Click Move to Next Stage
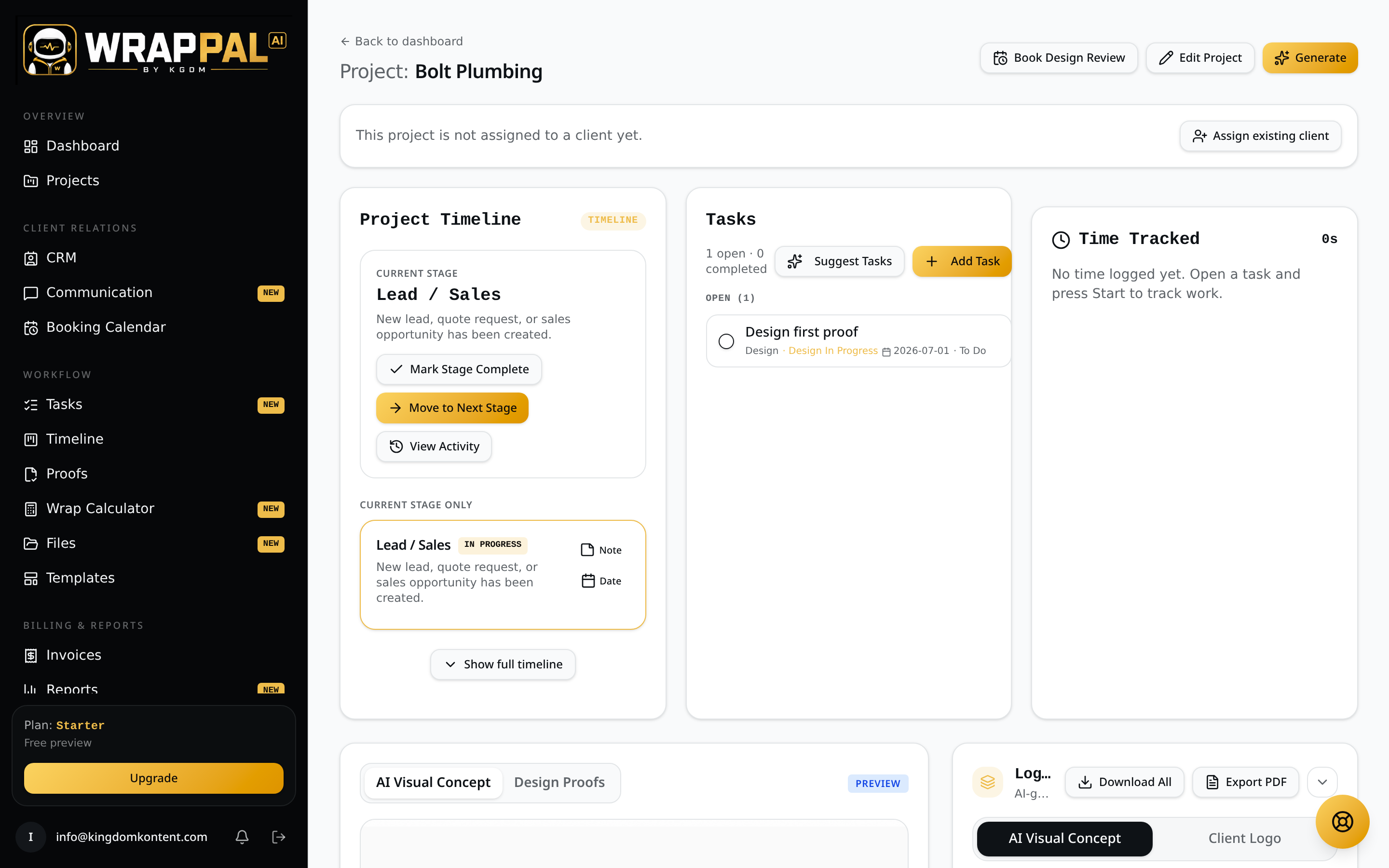 point(452,408)
